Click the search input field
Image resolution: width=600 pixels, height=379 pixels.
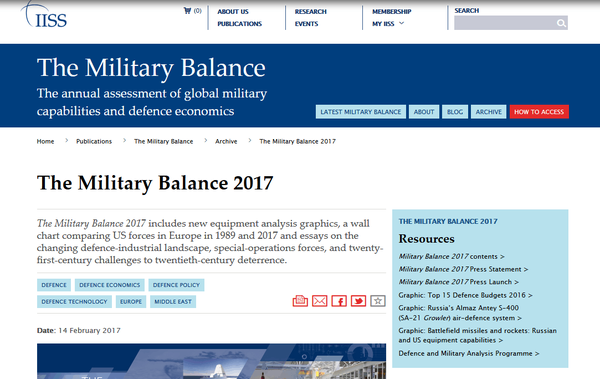(x=505, y=23)
